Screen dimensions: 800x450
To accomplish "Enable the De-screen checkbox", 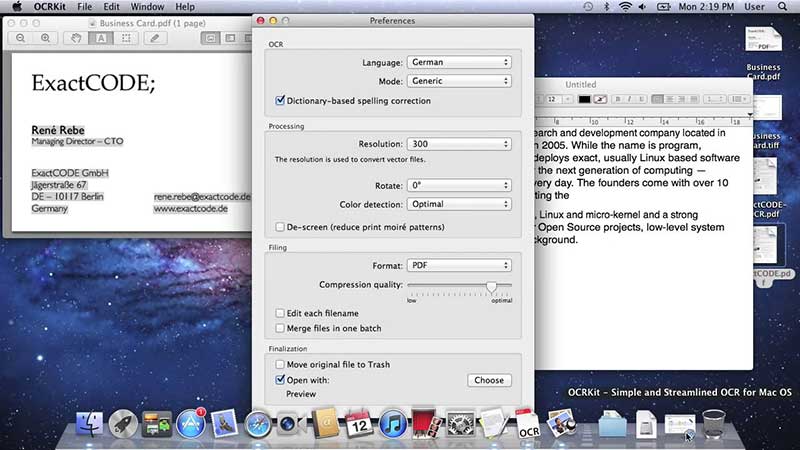I will coord(280,227).
